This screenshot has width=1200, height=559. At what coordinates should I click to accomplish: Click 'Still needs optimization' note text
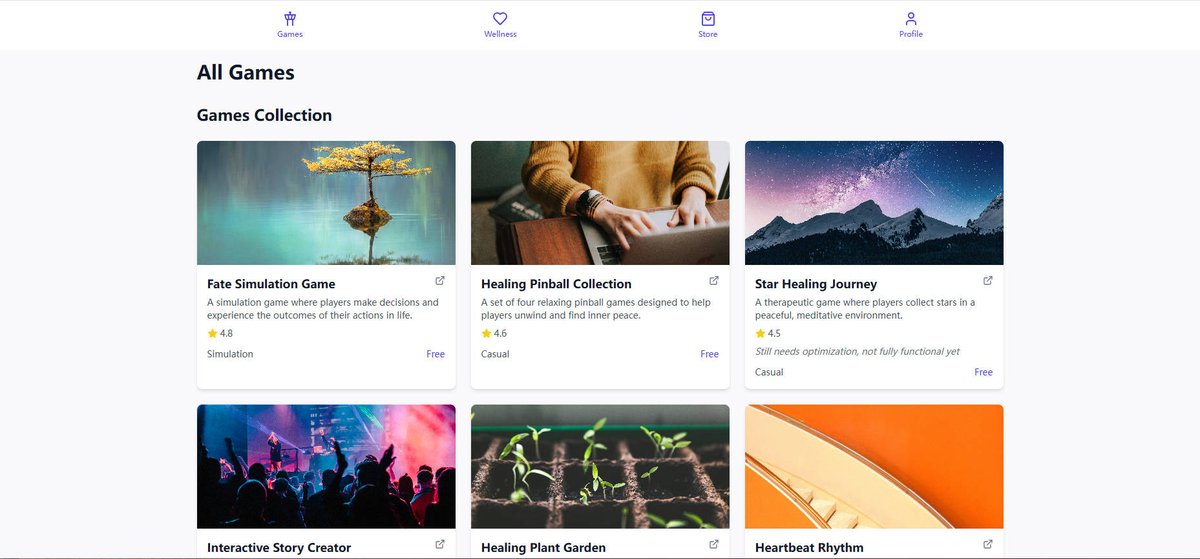(857, 352)
